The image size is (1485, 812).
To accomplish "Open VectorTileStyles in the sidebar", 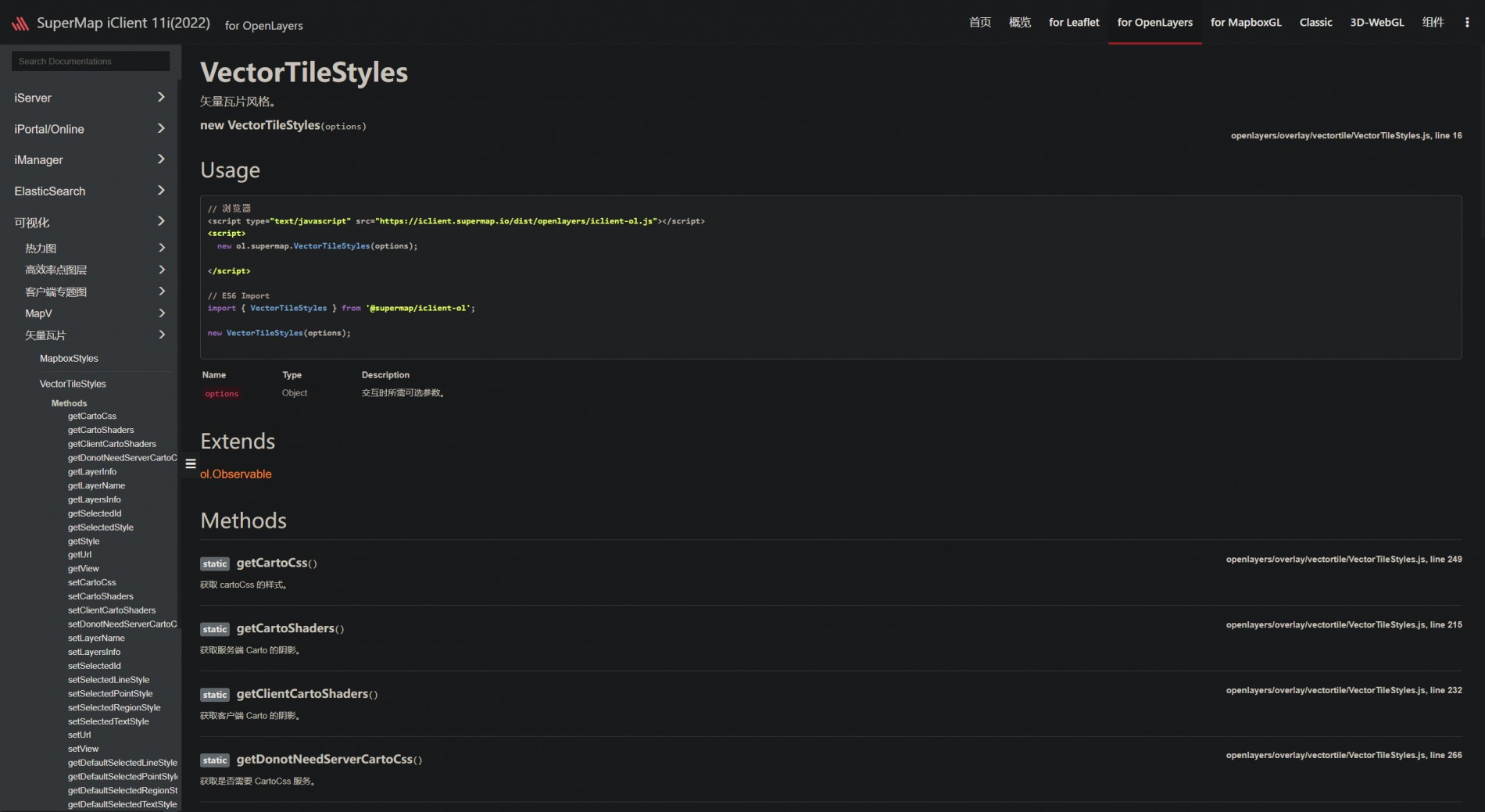I will (73, 384).
